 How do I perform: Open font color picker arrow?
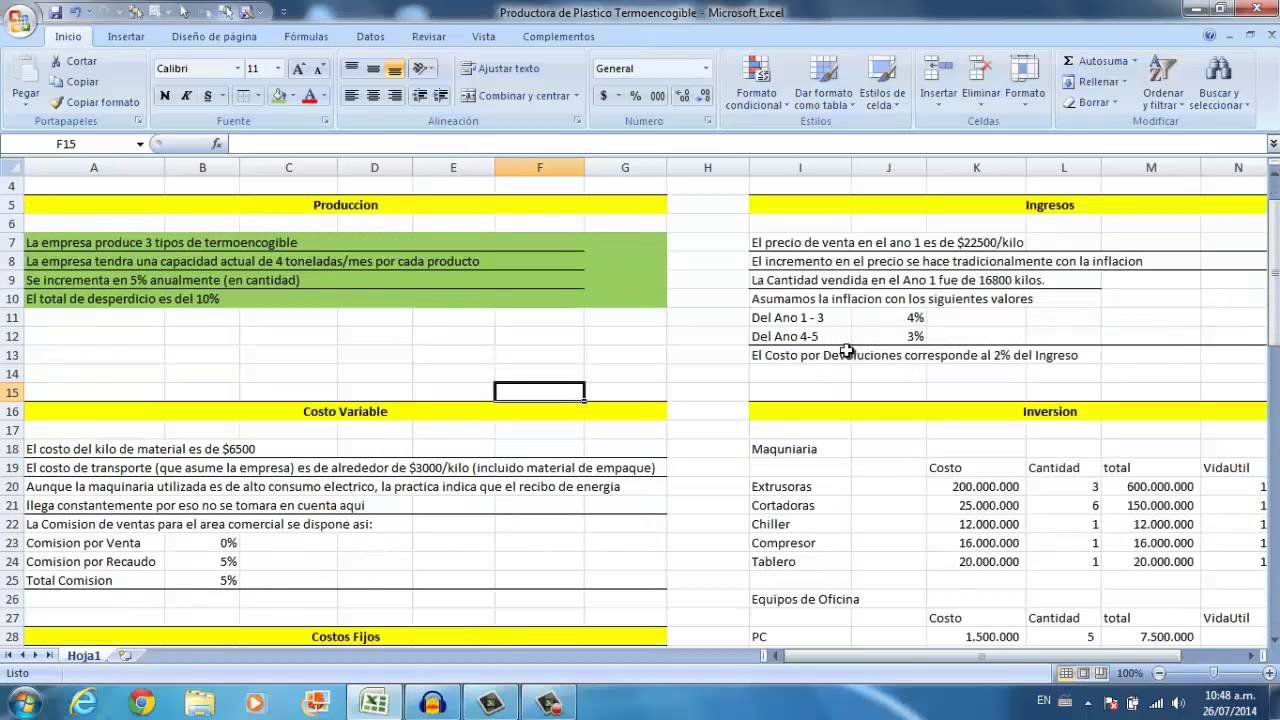pos(324,96)
